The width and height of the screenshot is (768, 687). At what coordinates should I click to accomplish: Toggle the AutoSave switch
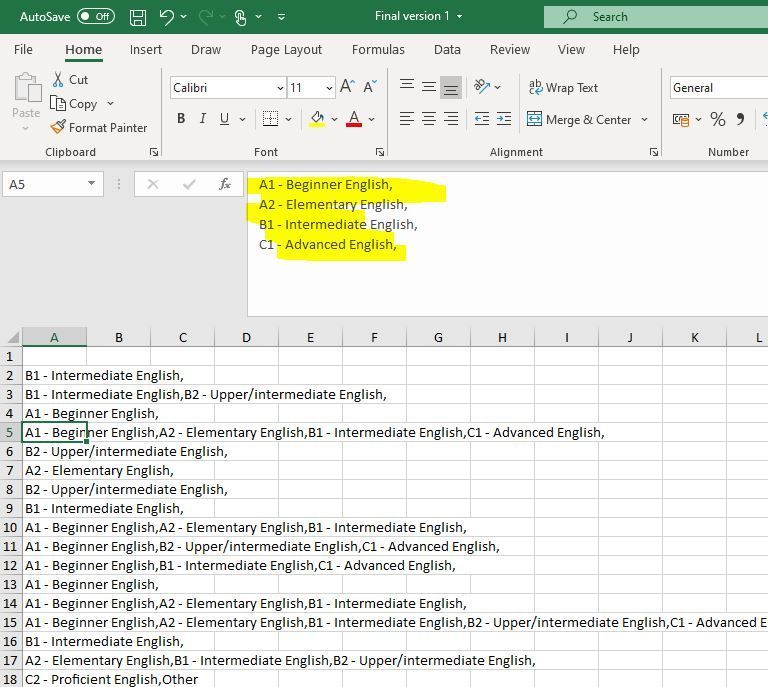point(96,17)
